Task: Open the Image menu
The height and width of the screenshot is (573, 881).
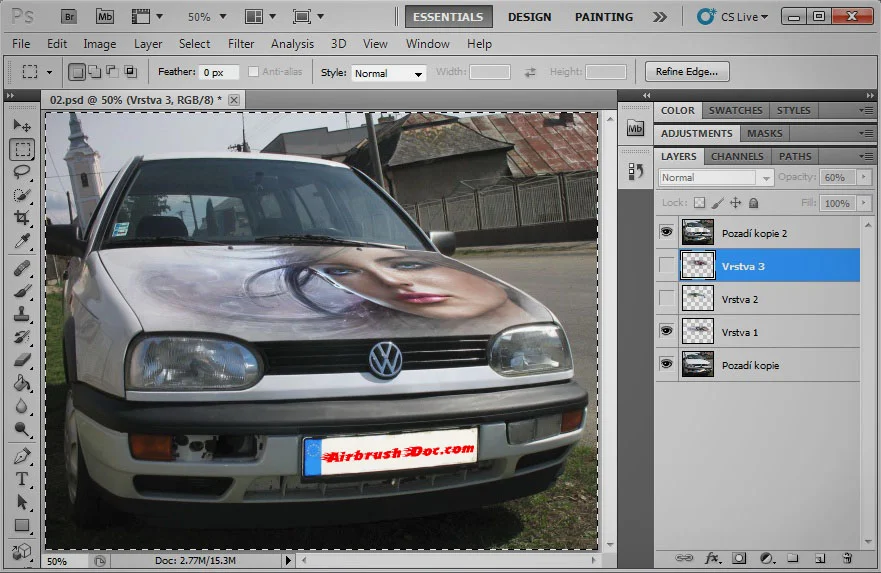Action: 99,44
